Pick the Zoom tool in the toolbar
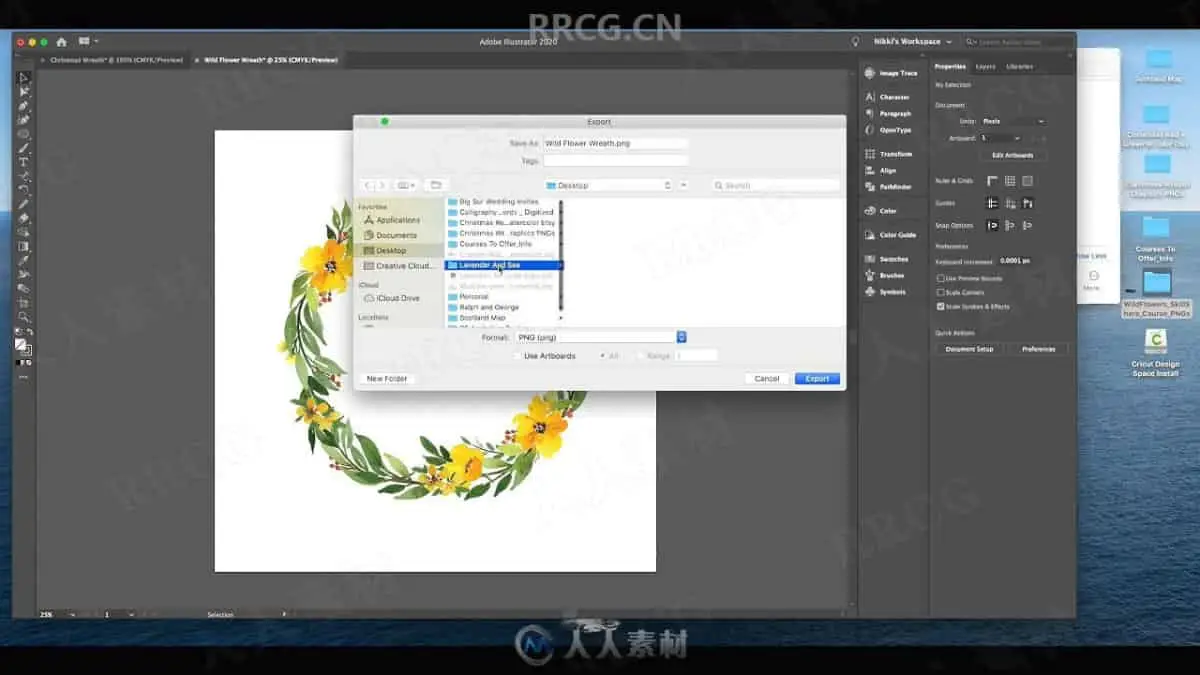This screenshot has height=675, width=1200. pyautogui.click(x=24, y=316)
